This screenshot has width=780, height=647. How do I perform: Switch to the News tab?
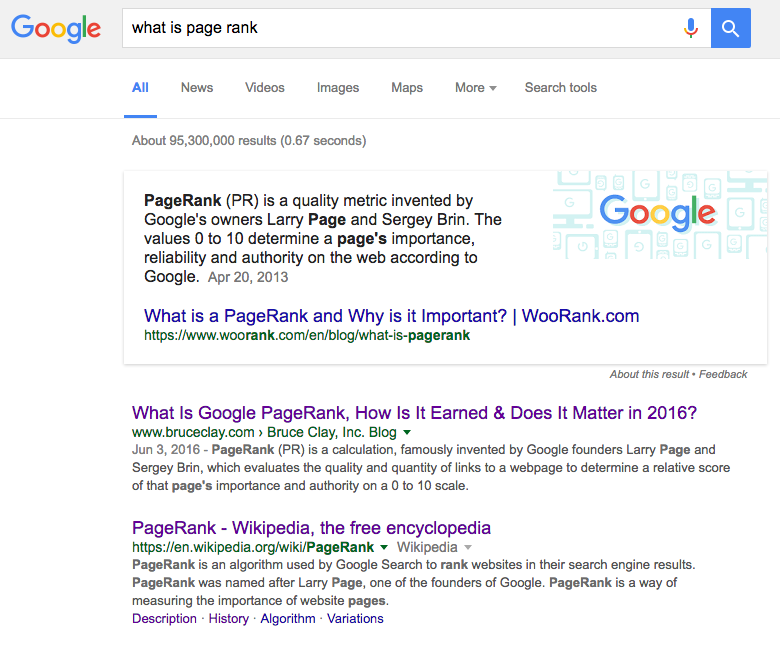pyautogui.click(x=197, y=88)
